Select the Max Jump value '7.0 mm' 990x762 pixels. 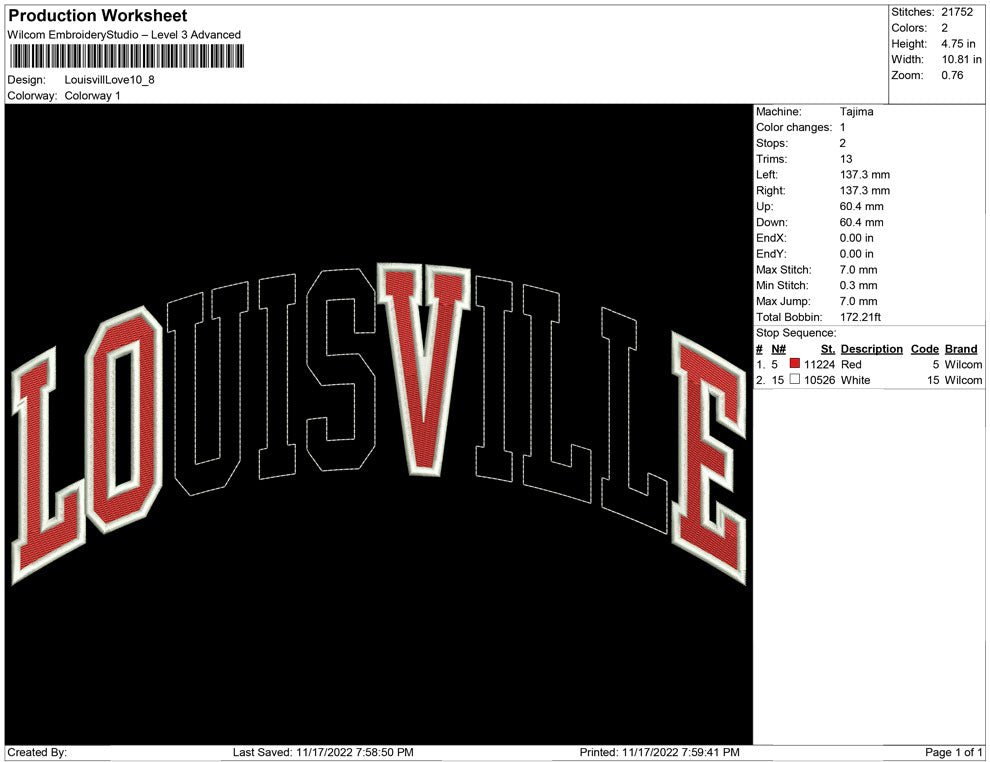(x=859, y=301)
